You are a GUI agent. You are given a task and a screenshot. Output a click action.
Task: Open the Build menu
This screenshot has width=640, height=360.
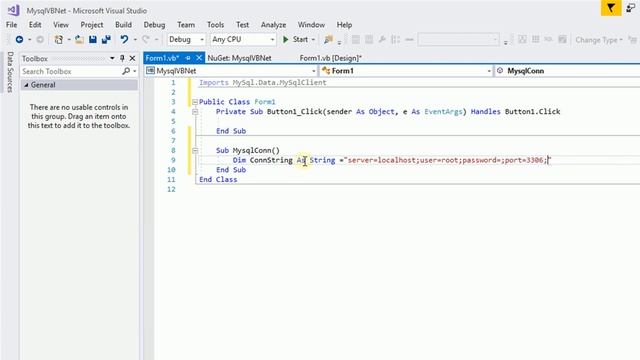coord(123,25)
